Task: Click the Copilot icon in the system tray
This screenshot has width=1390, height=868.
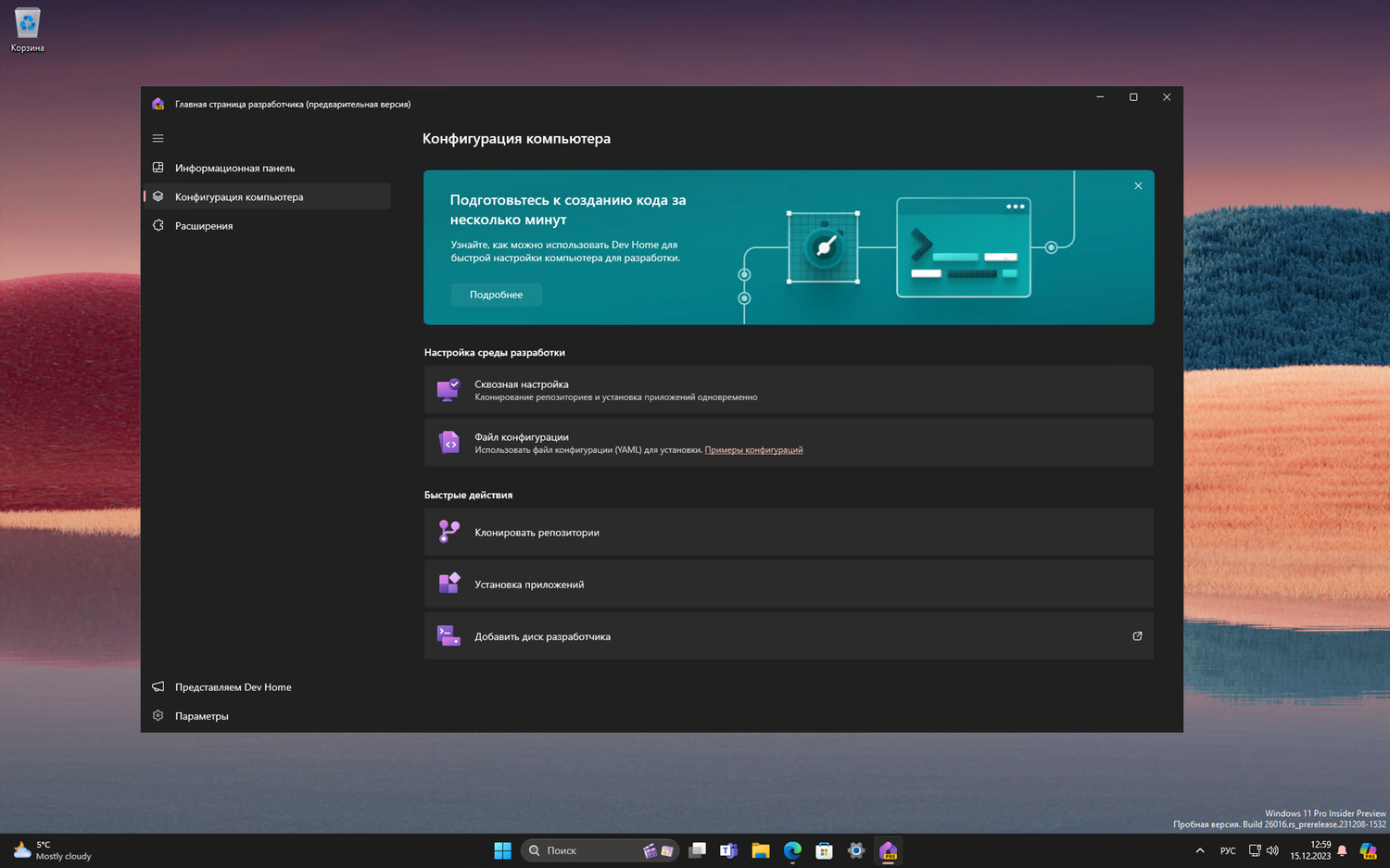Action: coord(1368,850)
